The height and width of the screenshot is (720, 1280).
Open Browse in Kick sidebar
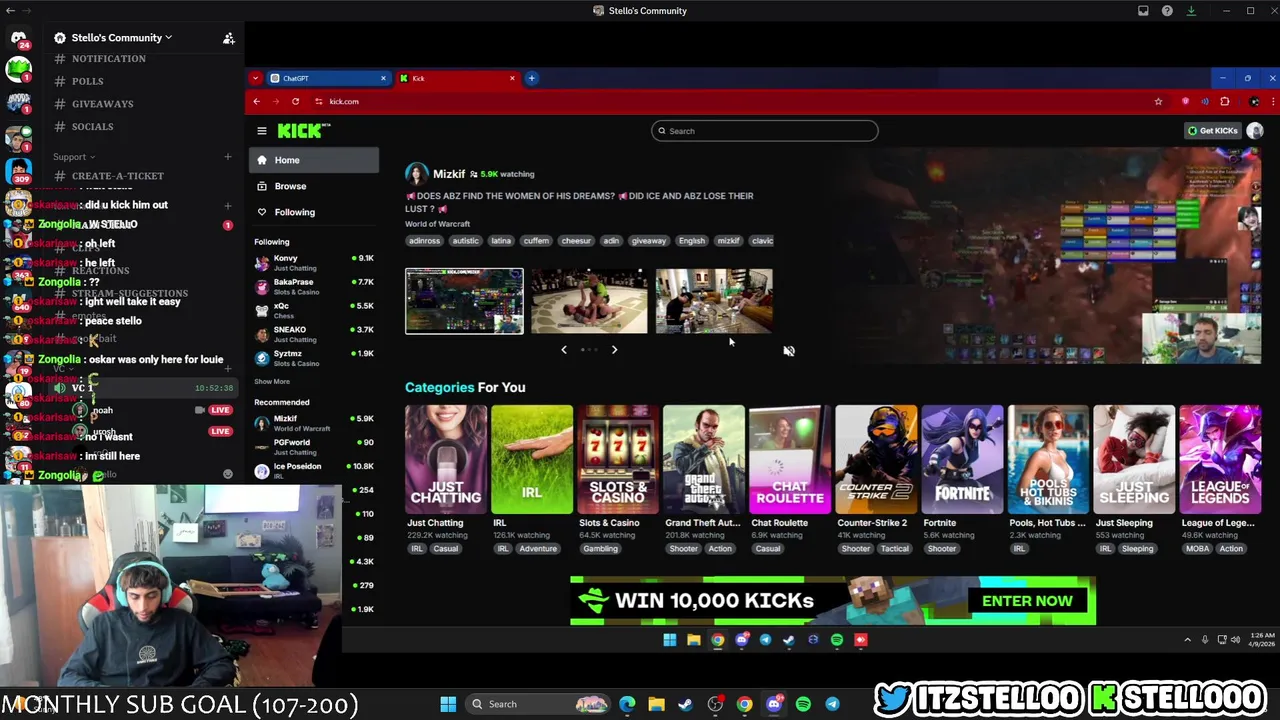(314, 186)
